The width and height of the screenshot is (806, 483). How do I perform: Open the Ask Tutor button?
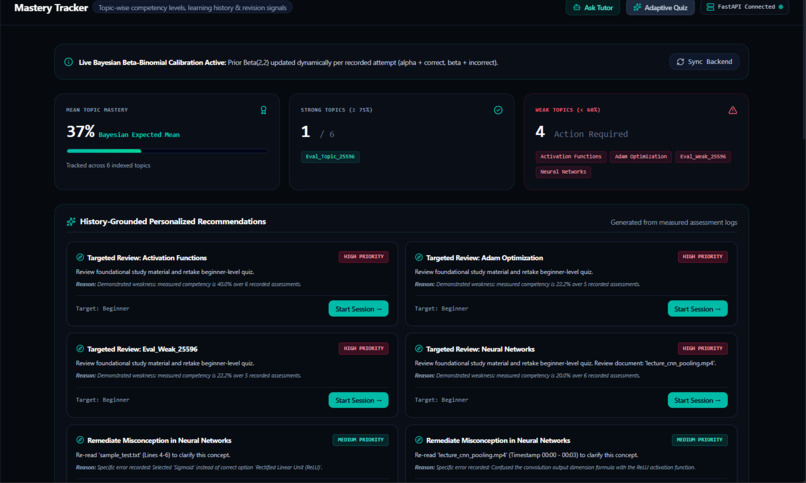pos(593,7)
